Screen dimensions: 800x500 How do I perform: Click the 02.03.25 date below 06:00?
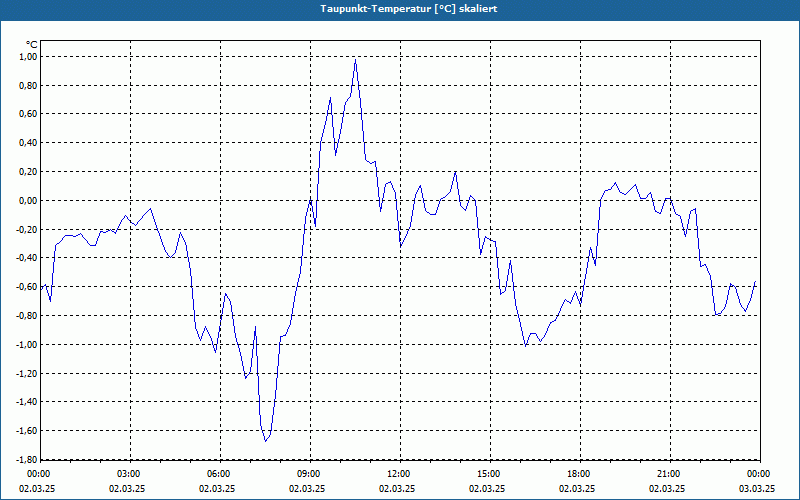click(x=217, y=488)
